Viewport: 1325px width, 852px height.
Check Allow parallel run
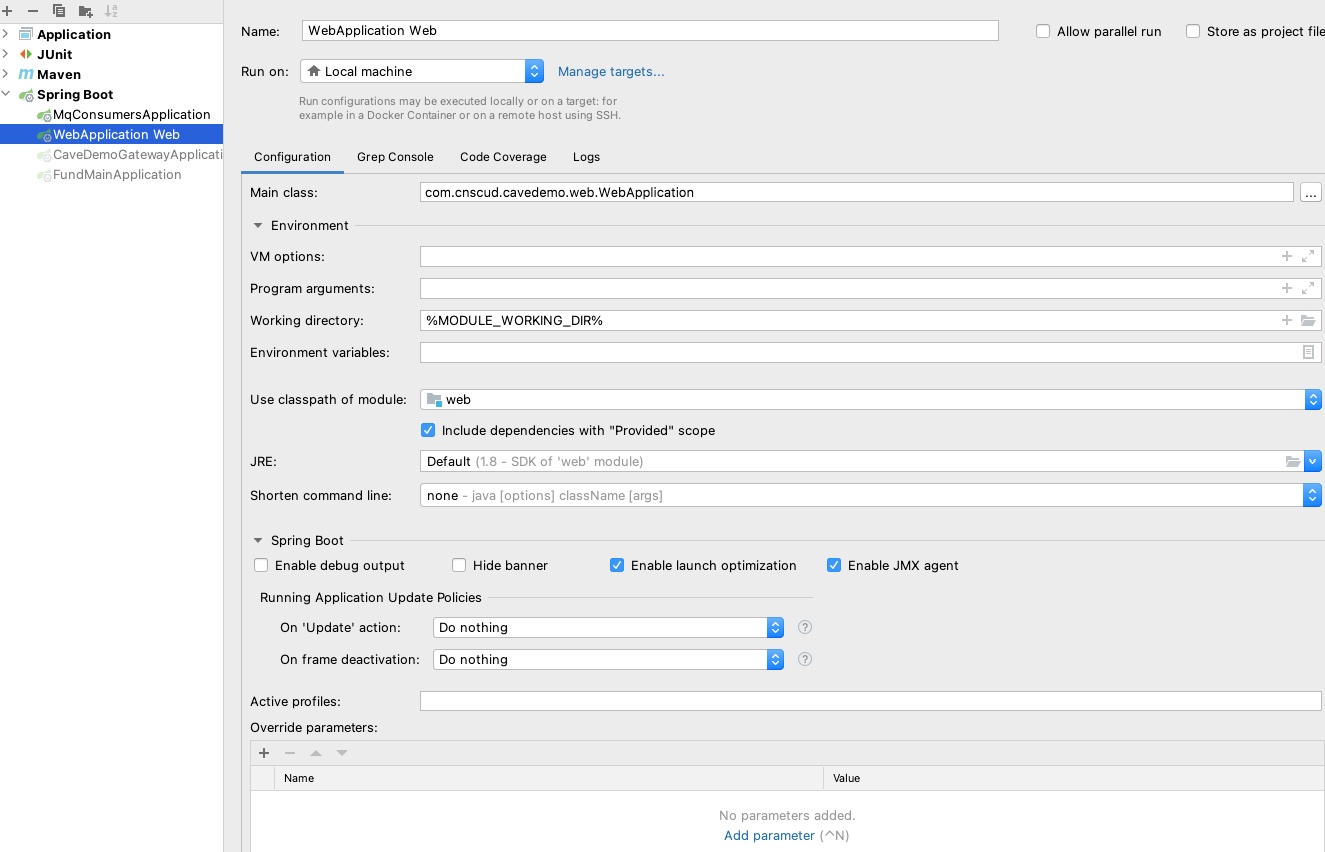[x=1043, y=31]
